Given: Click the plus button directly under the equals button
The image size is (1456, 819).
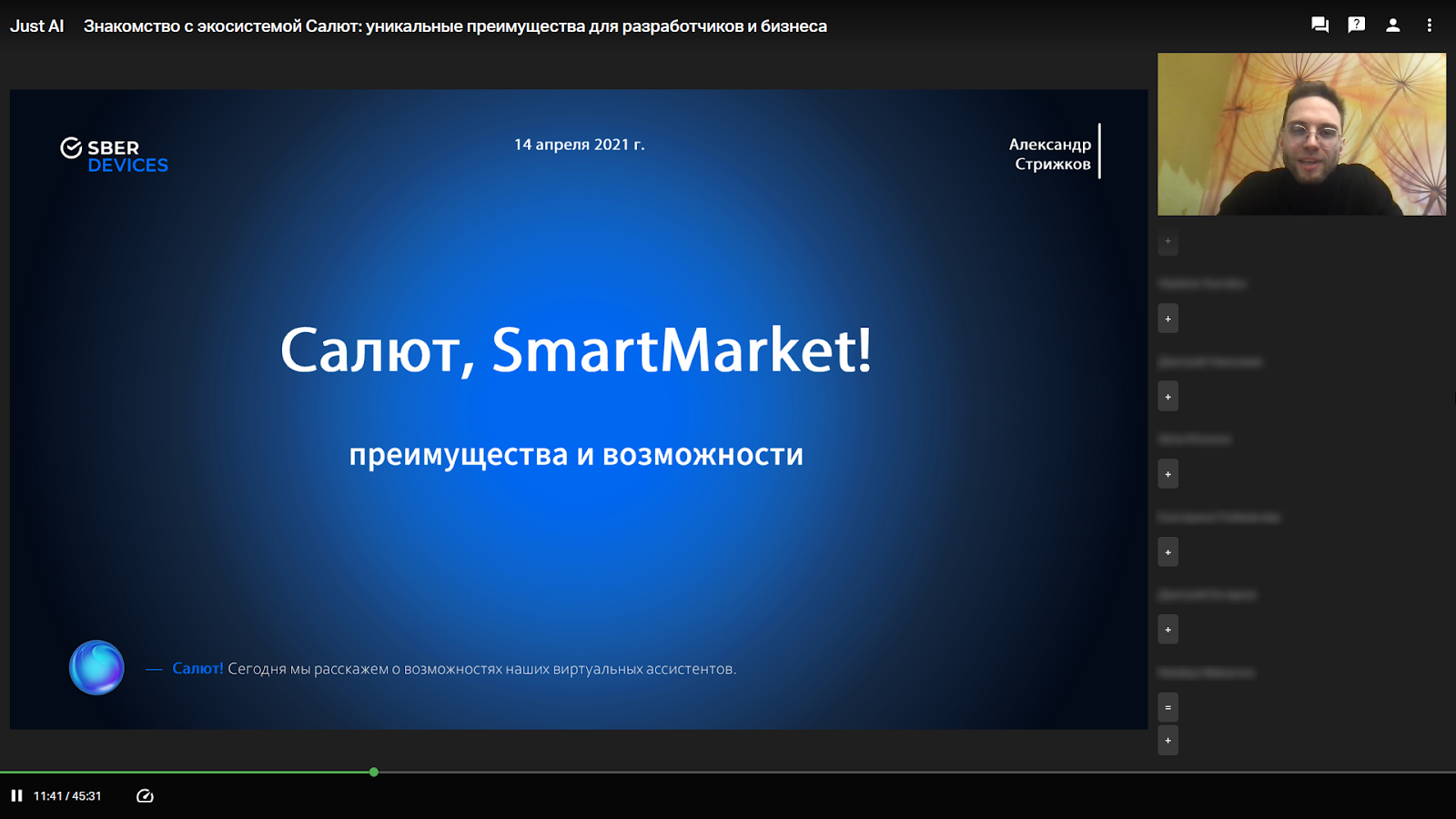Looking at the screenshot, I should (1168, 740).
